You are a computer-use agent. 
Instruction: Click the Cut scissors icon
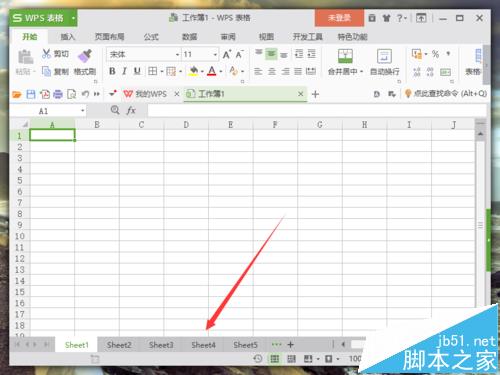46,54
